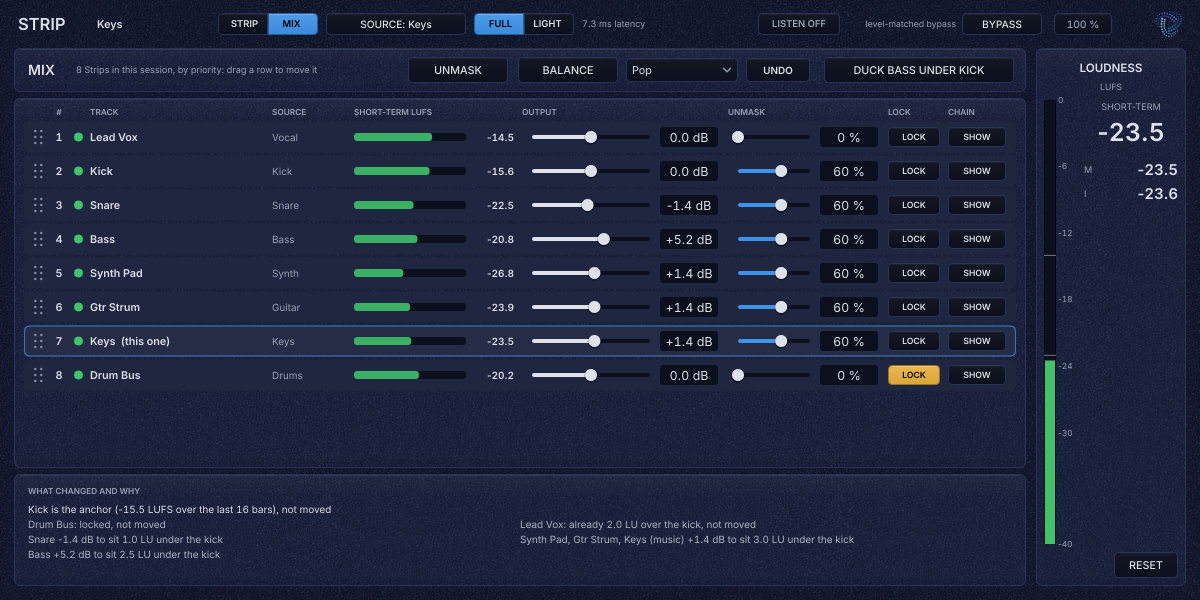
Task: Click the plugin logo in the header
Action: (1168, 24)
